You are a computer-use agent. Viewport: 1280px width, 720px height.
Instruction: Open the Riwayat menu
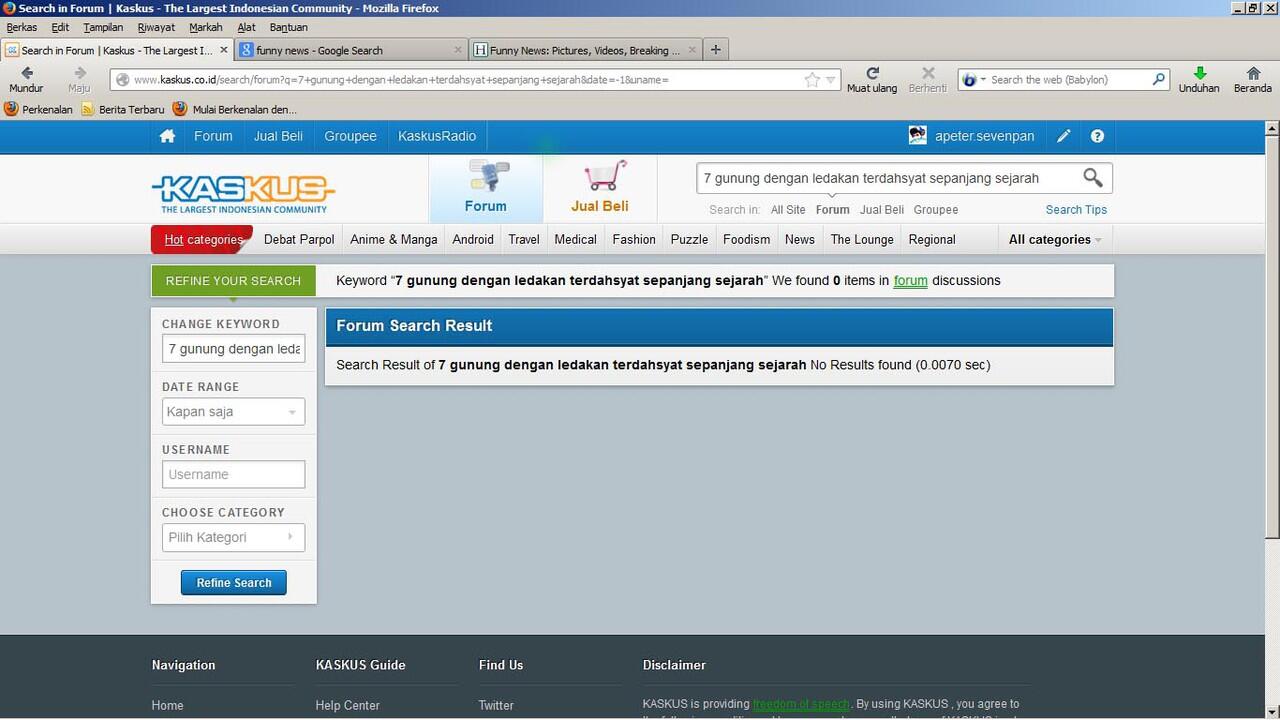(156, 27)
